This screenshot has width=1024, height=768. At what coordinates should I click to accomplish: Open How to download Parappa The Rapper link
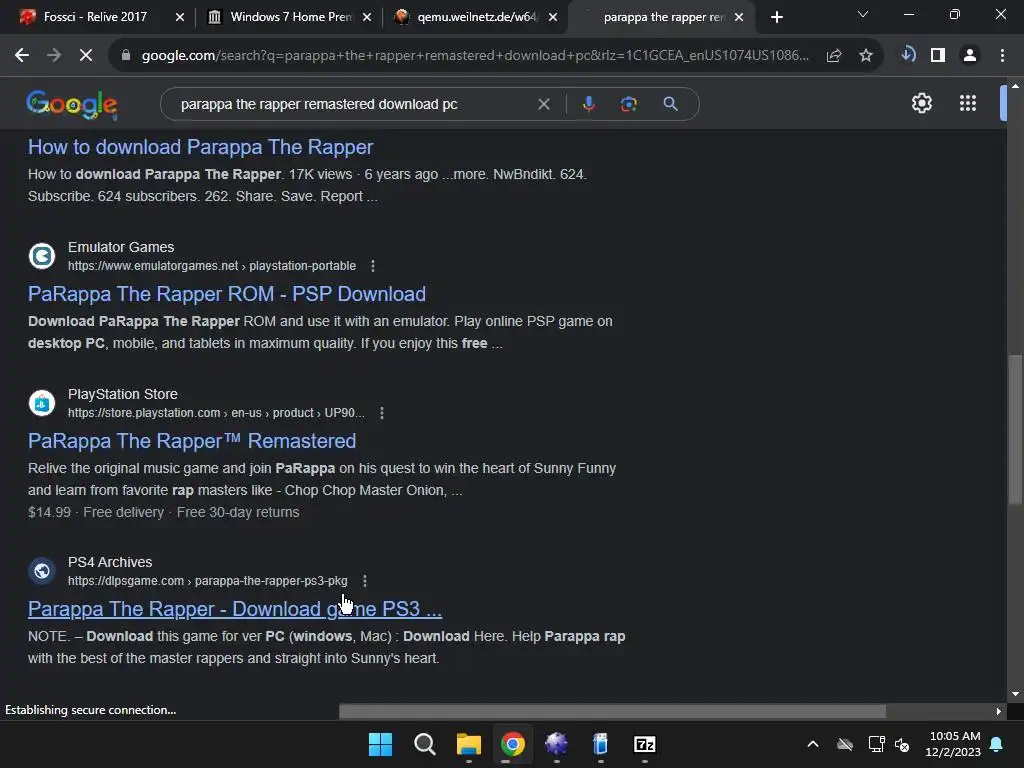pos(200,147)
